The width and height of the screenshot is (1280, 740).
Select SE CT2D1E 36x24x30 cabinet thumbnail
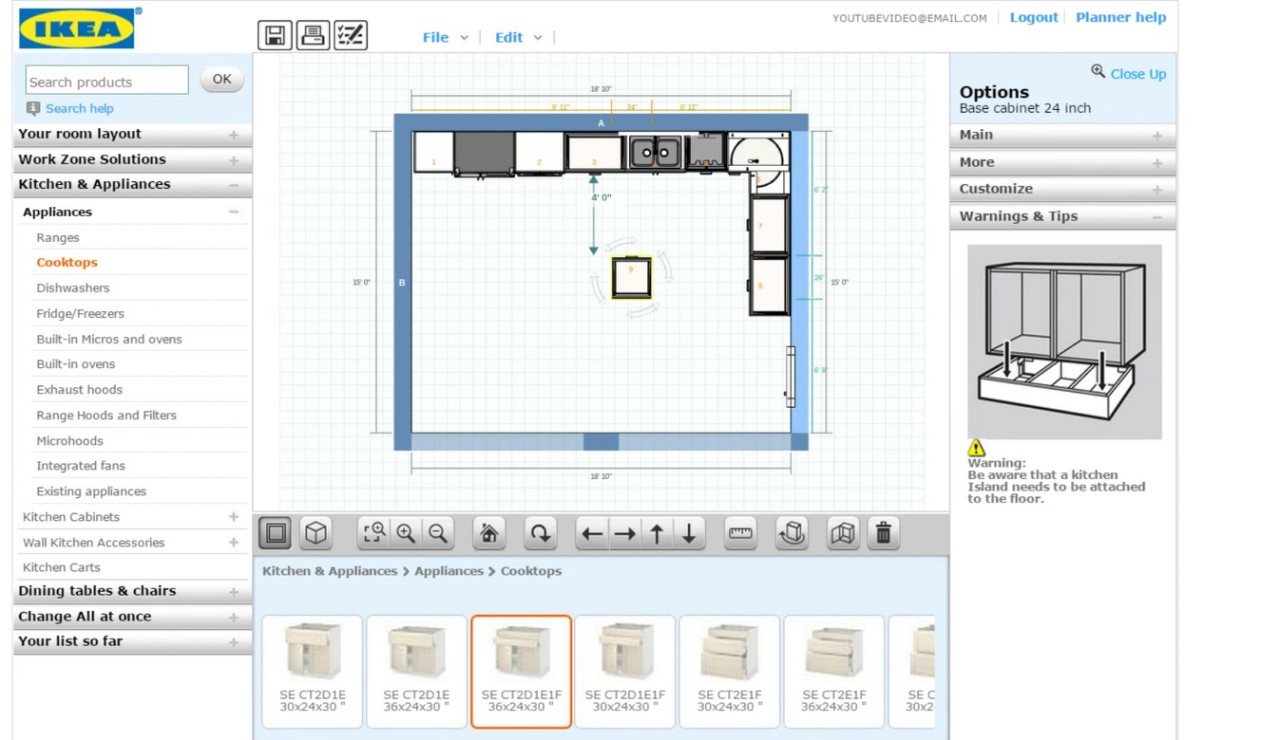click(x=416, y=671)
